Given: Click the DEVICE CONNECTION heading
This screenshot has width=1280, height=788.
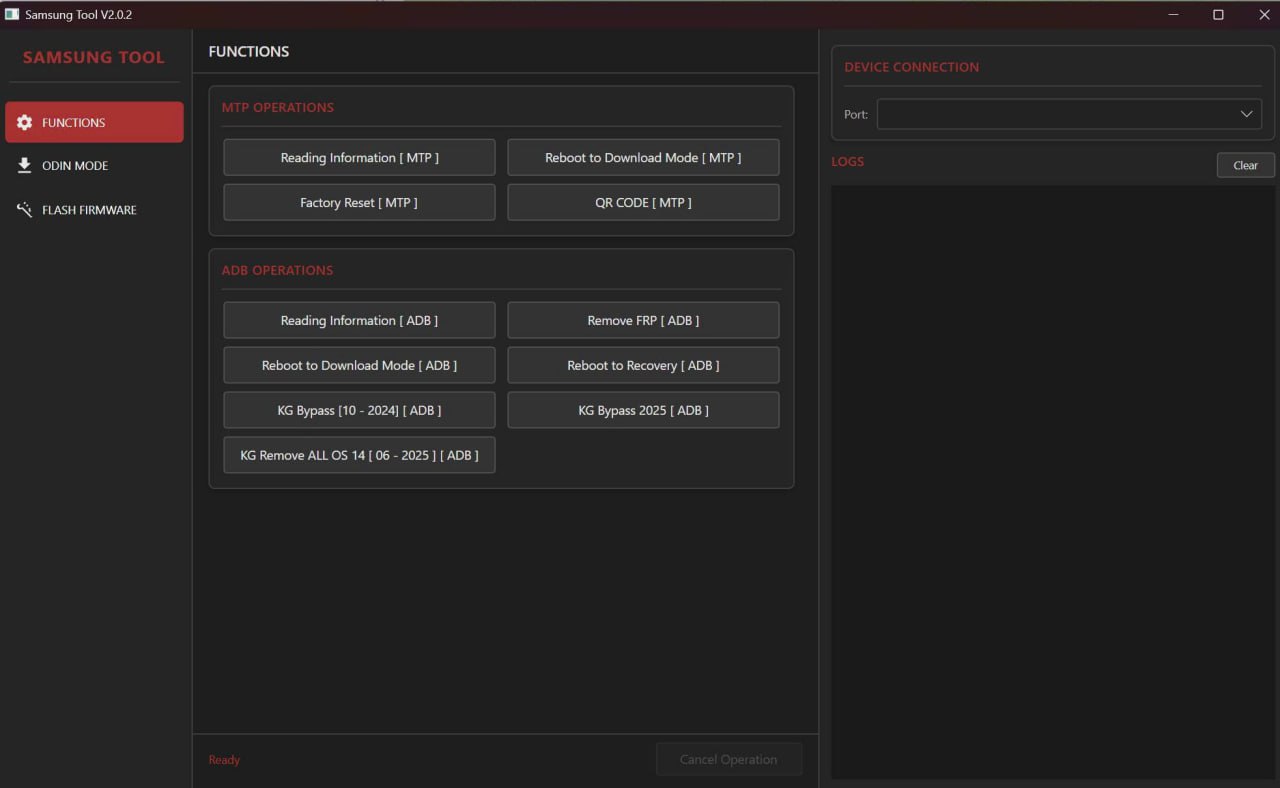Looking at the screenshot, I should coord(911,67).
